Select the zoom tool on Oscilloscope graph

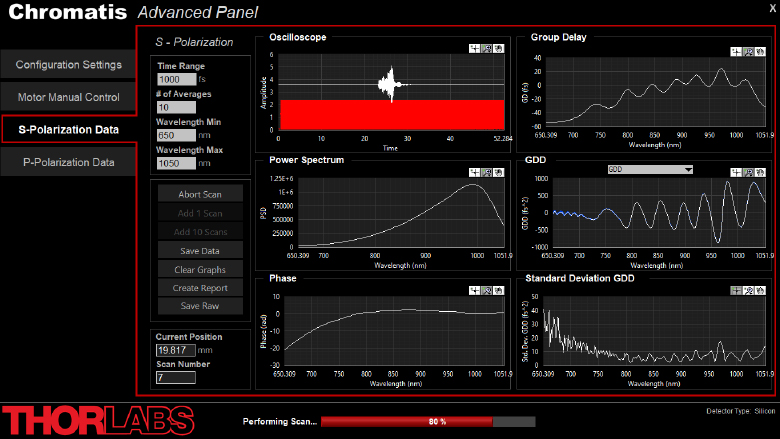[x=486, y=48]
